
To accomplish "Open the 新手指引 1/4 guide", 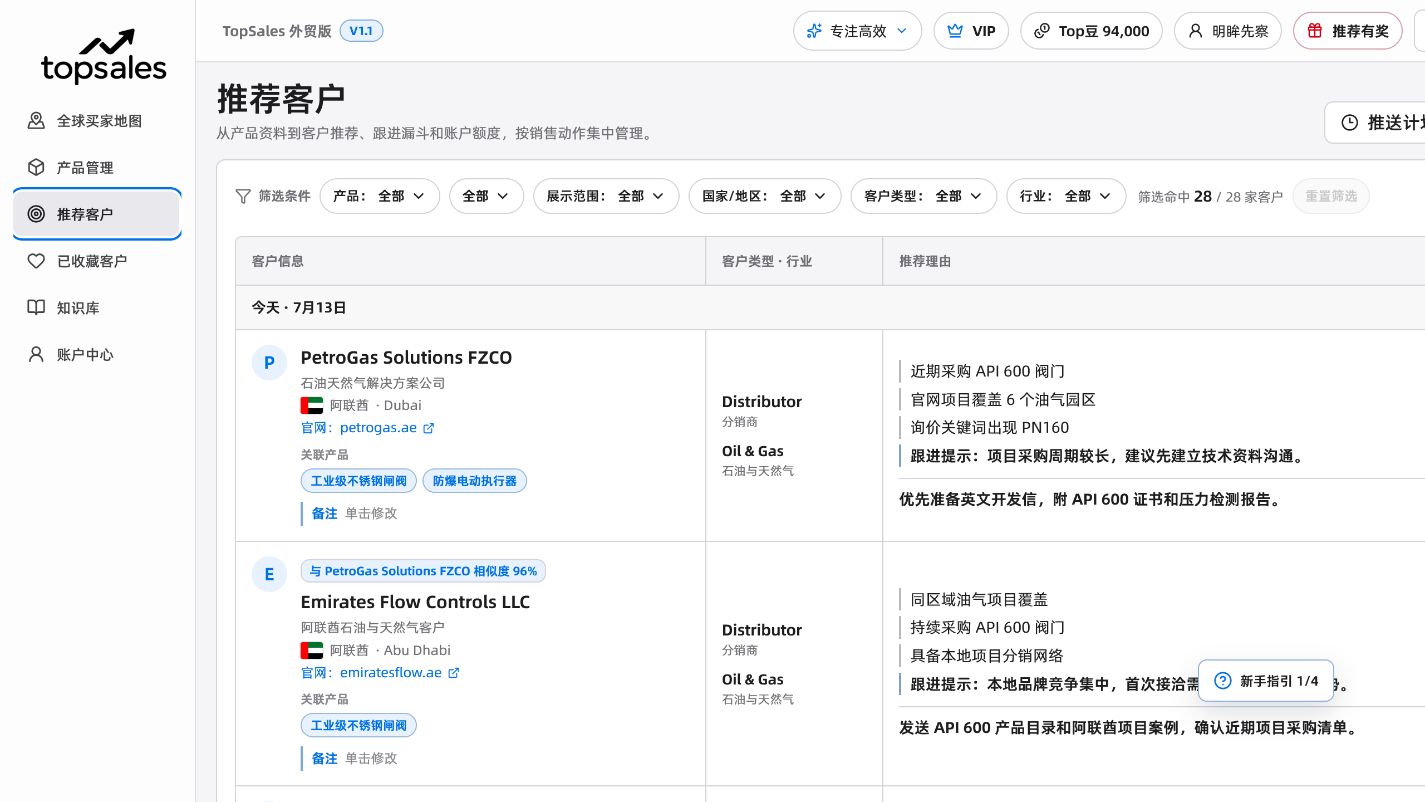I will pyautogui.click(x=1266, y=681).
